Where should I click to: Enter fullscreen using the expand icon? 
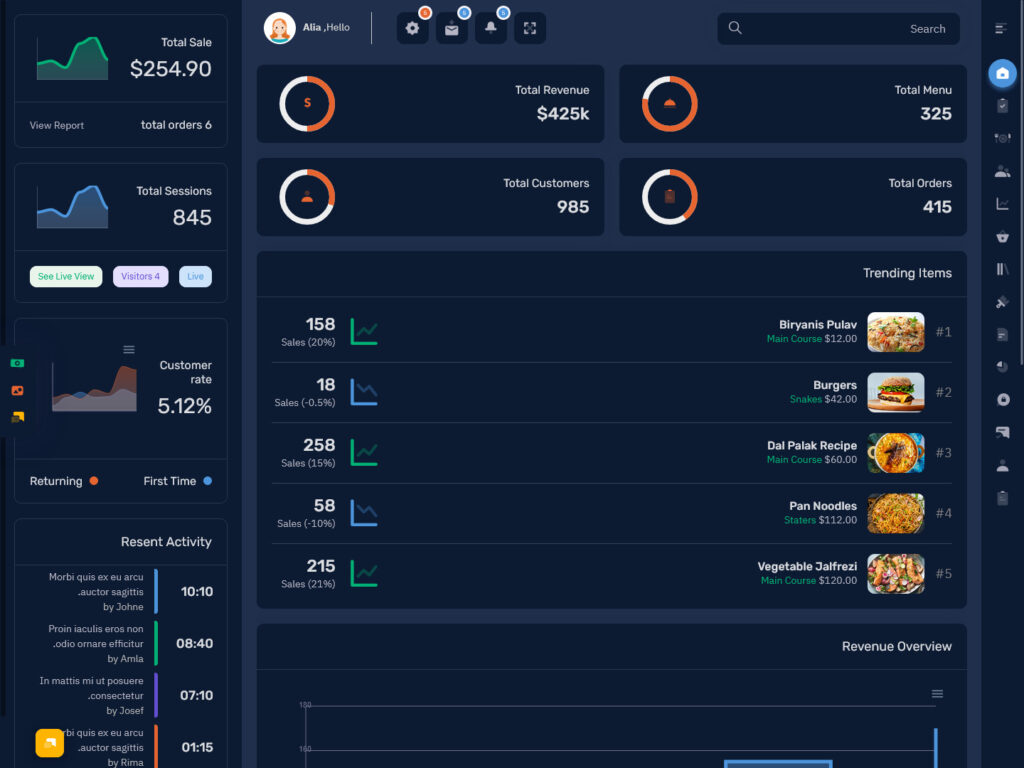pyautogui.click(x=529, y=28)
